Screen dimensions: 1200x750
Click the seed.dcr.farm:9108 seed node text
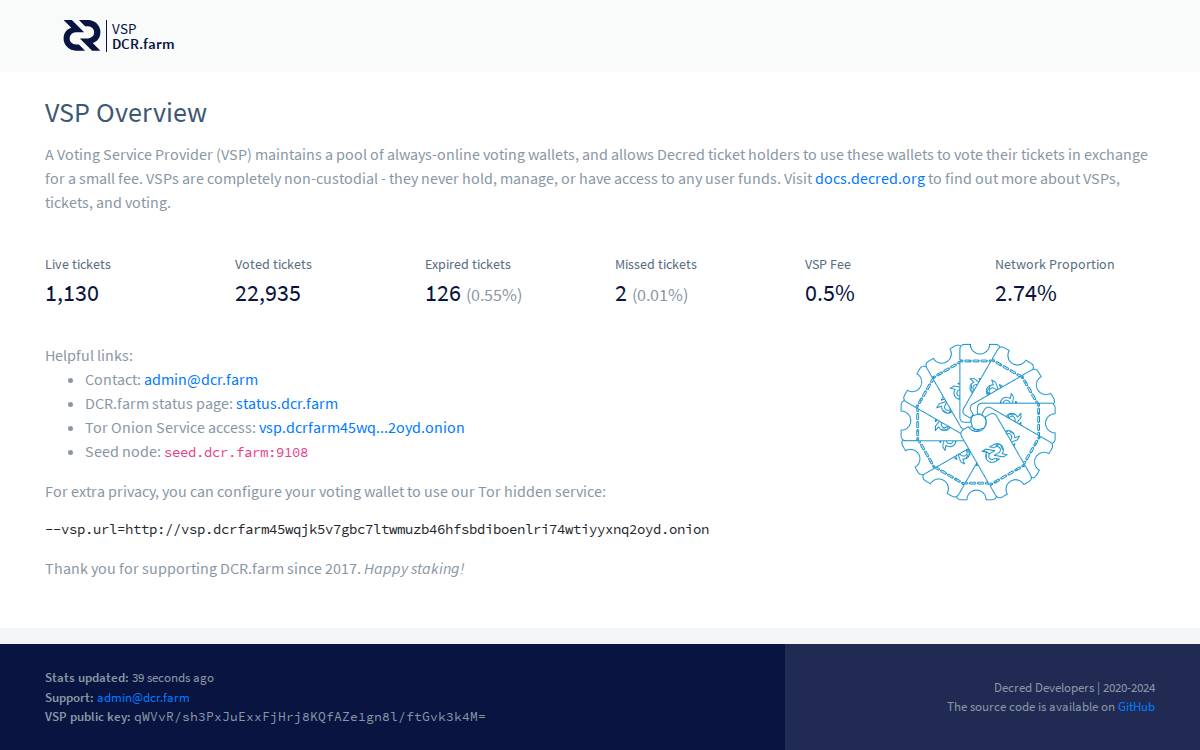tap(236, 452)
